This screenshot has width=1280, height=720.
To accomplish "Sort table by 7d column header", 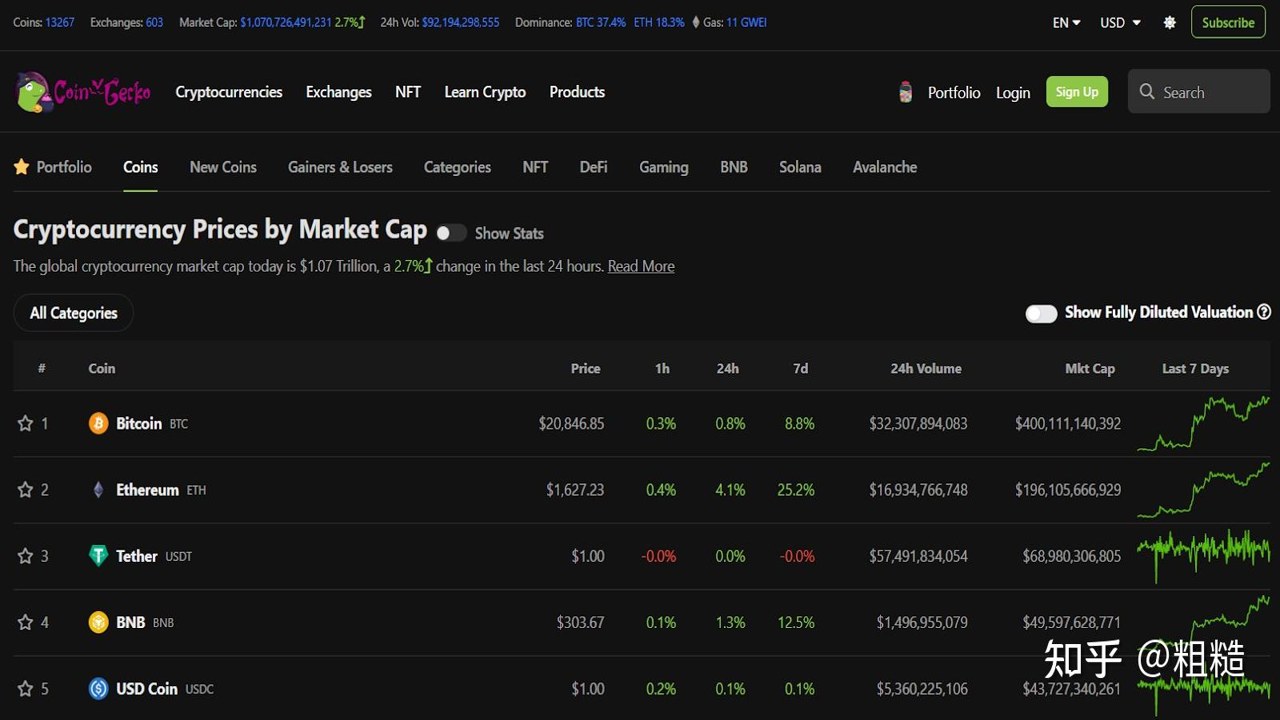I will coord(801,369).
